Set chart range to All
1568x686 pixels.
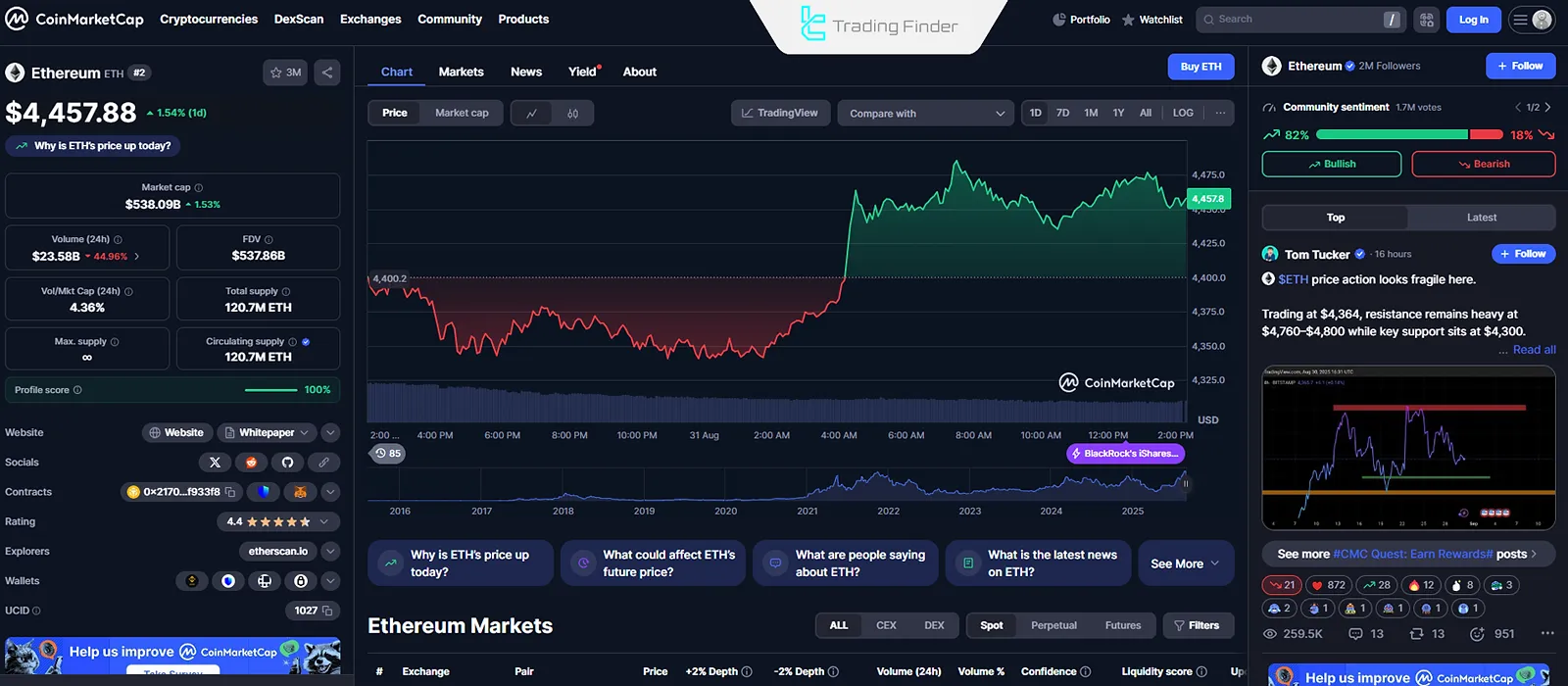pos(1146,113)
